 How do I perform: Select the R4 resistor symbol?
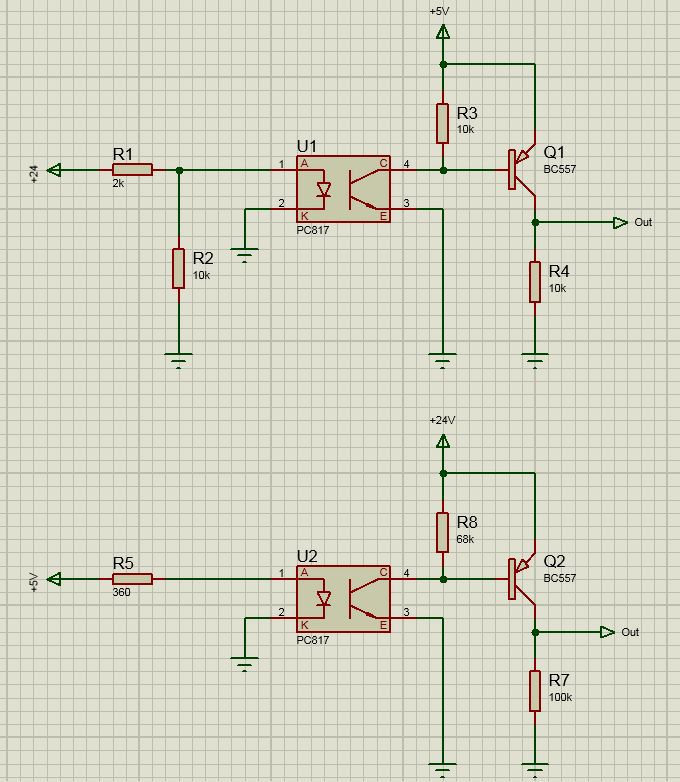(535, 282)
